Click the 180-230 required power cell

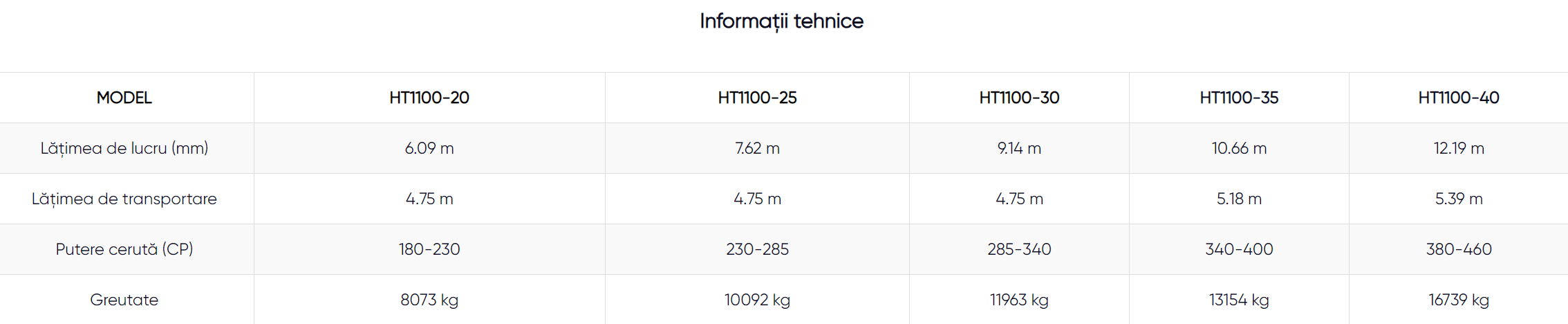tap(429, 249)
